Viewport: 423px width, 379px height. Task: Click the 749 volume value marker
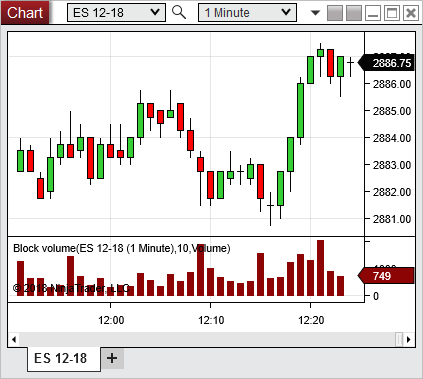tap(386, 276)
